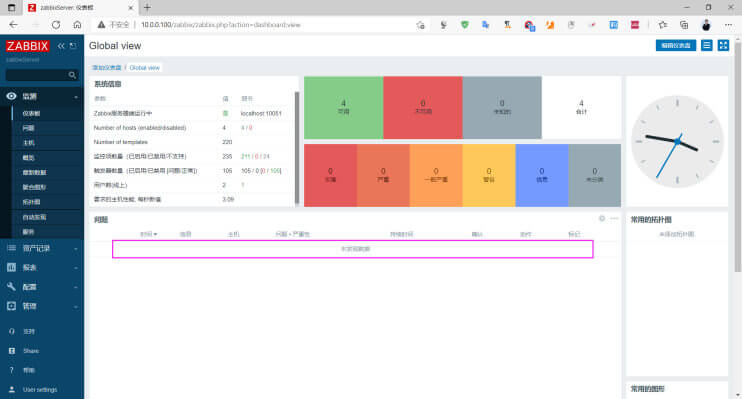Click the Global view breadcrumb link
742x399 pixels.
[x=144, y=68]
